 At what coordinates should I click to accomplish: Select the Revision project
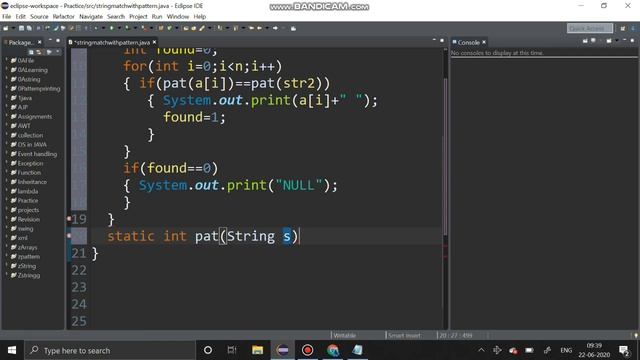(28, 219)
